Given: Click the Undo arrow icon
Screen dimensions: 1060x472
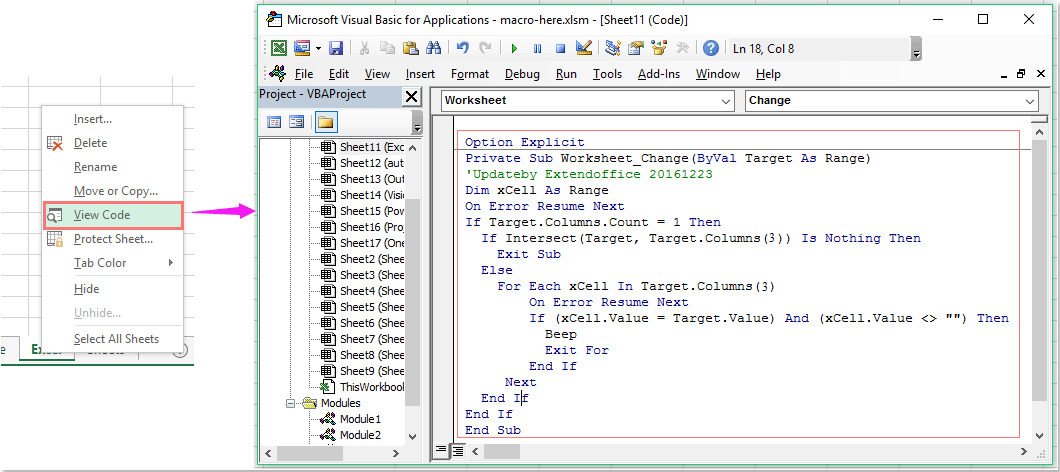Looking at the screenshot, I should click(x=462, y=48).
